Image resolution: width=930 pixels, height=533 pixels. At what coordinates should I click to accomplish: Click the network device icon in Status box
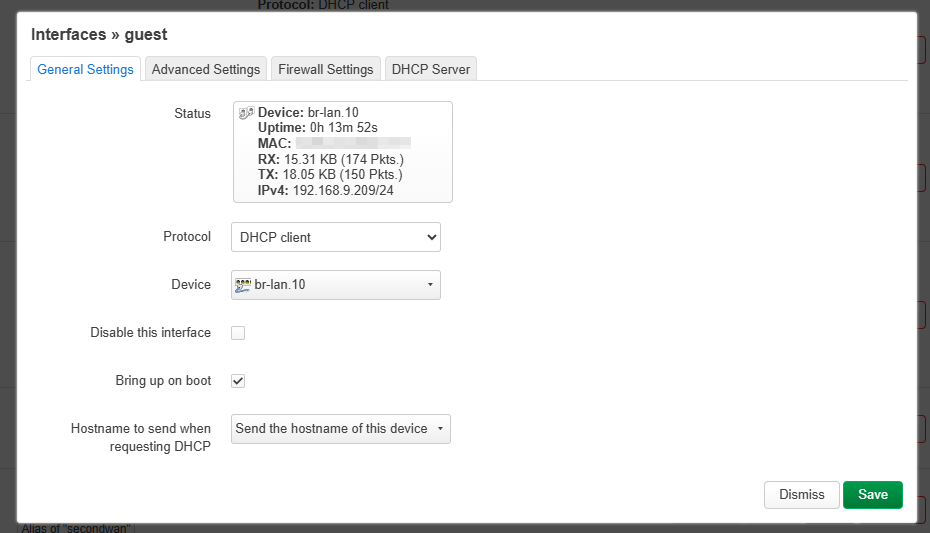[246, 113]
